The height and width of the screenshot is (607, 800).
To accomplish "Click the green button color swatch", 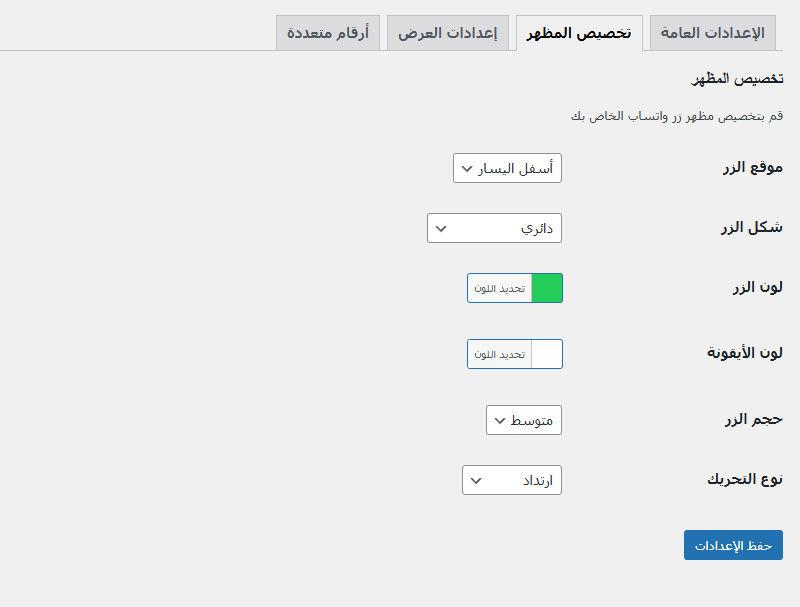I will point(547,288).
